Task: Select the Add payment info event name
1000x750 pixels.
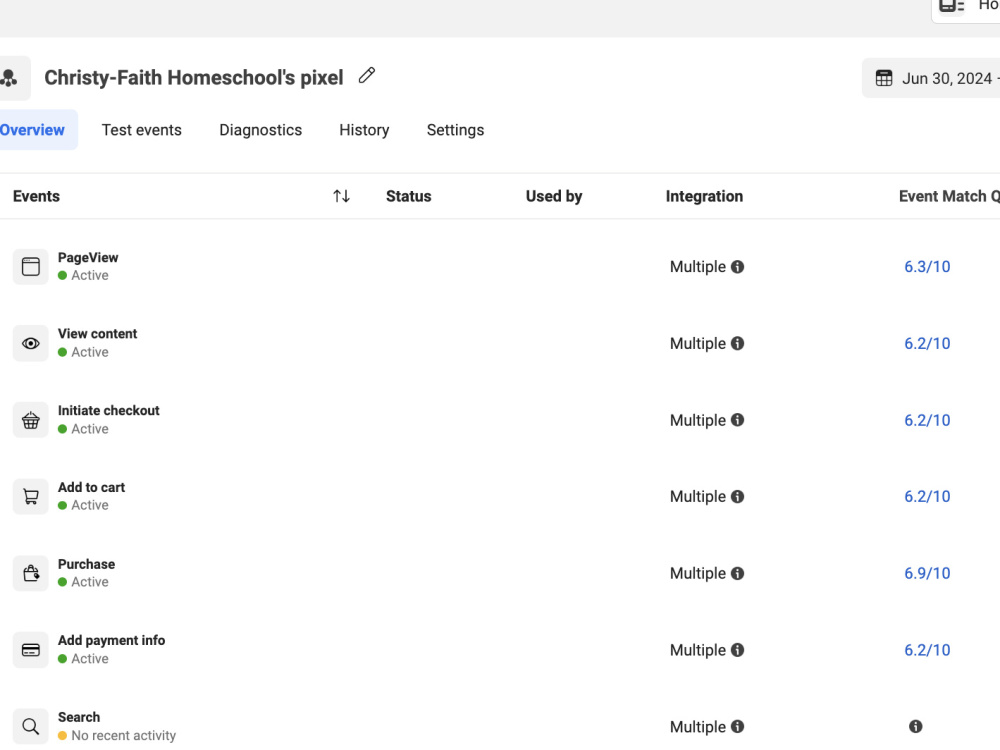Action: (x=112, y=640)
